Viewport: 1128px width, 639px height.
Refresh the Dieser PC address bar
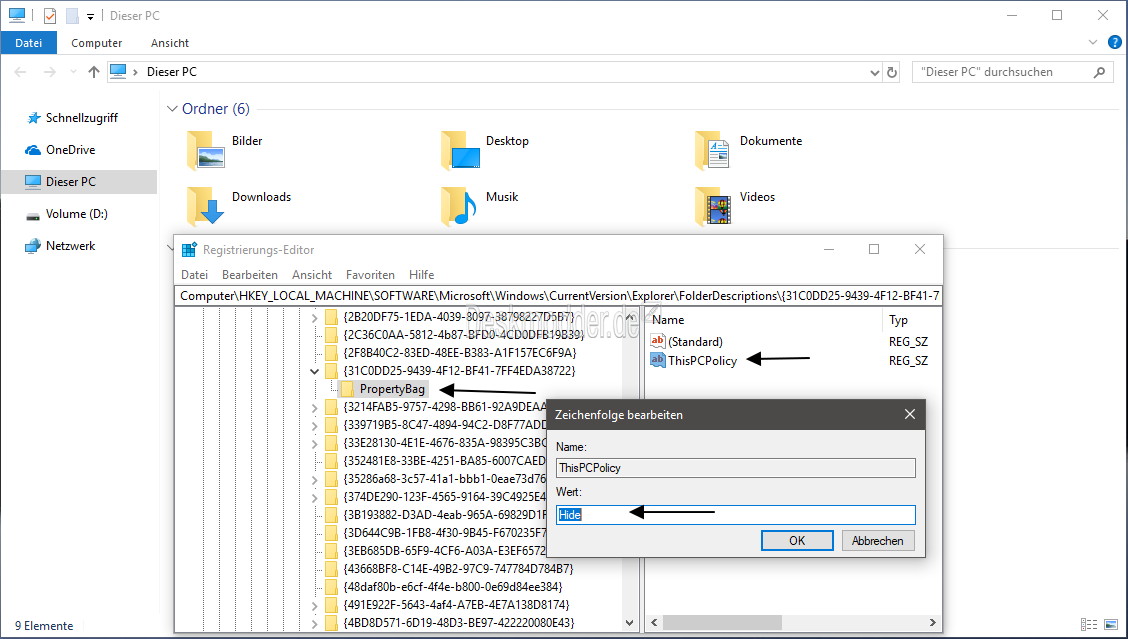pos(892,72)
